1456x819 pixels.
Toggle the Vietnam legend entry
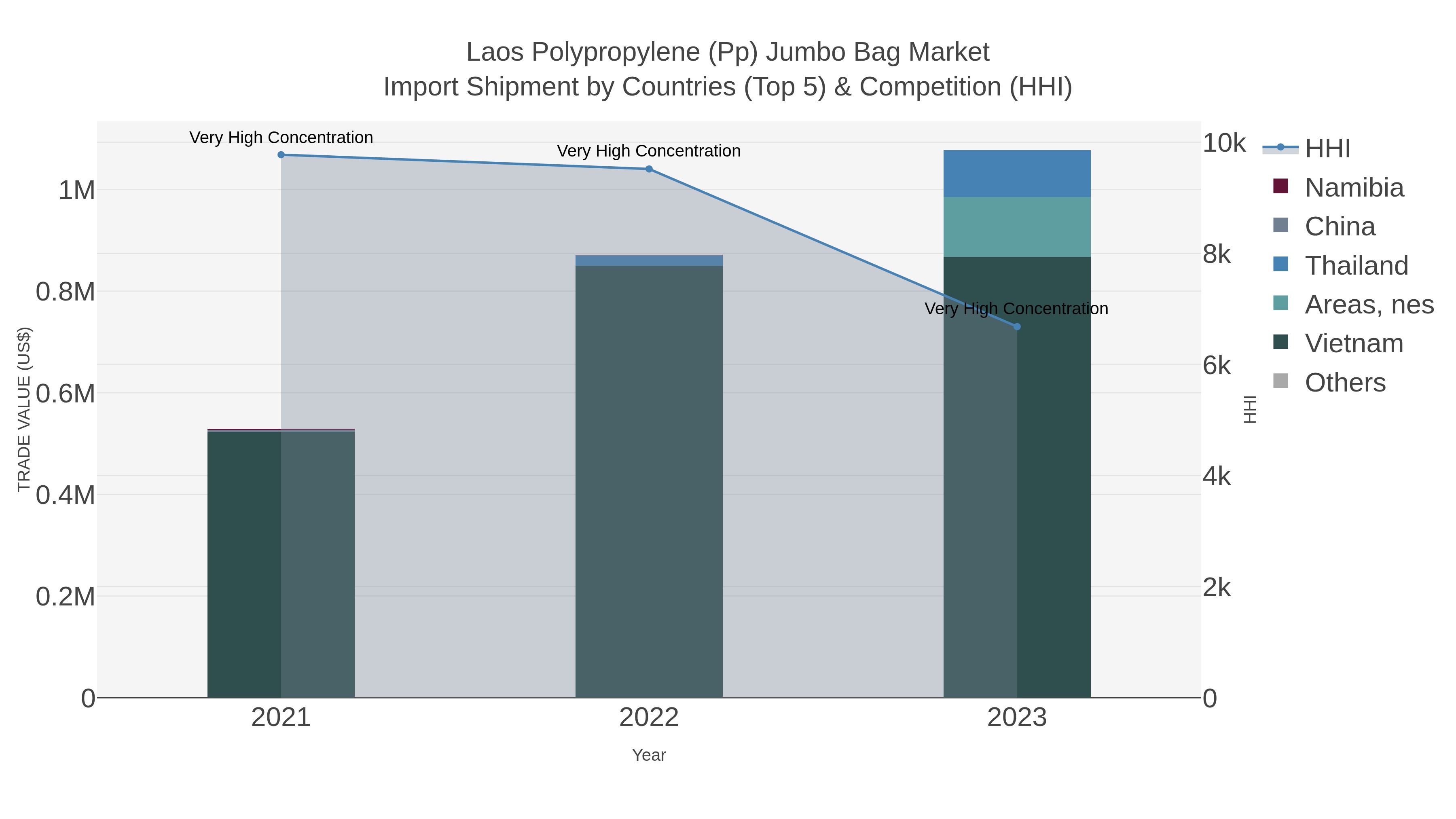click(x=1337, y=343)
